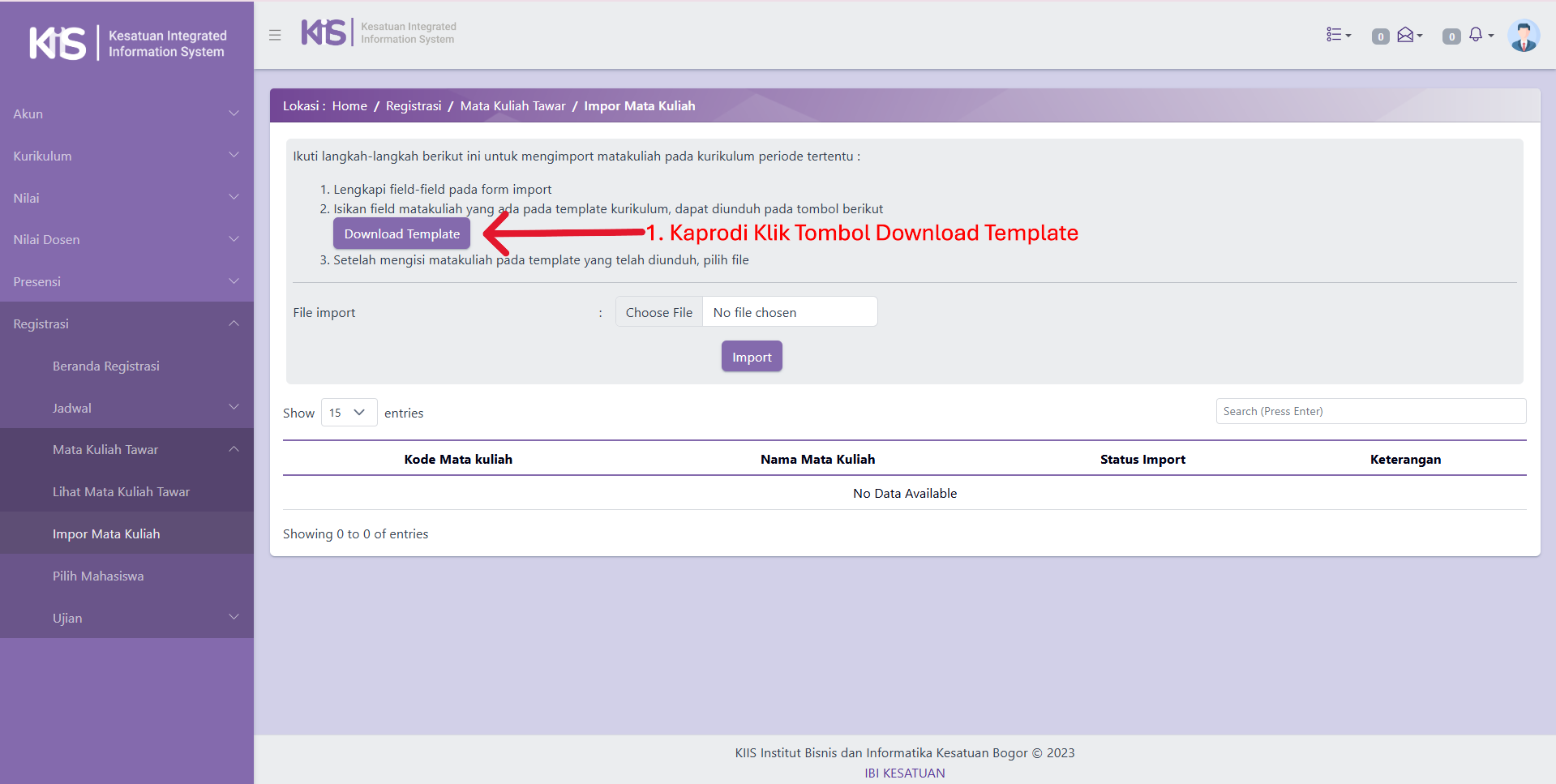Open the task list icon in header
1556x784 pixels.
(x=1337, y=35)
